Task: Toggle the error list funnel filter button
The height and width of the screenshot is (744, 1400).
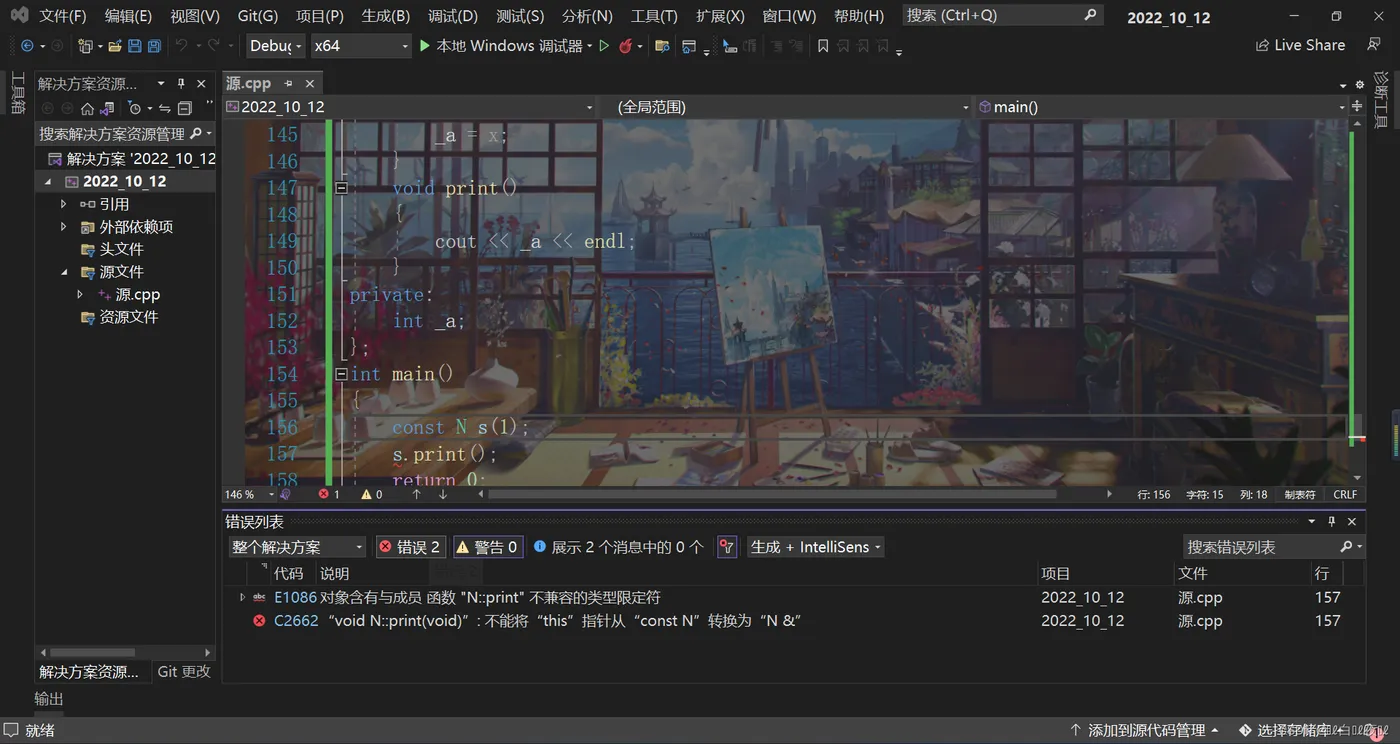Action: pos(727,547)
